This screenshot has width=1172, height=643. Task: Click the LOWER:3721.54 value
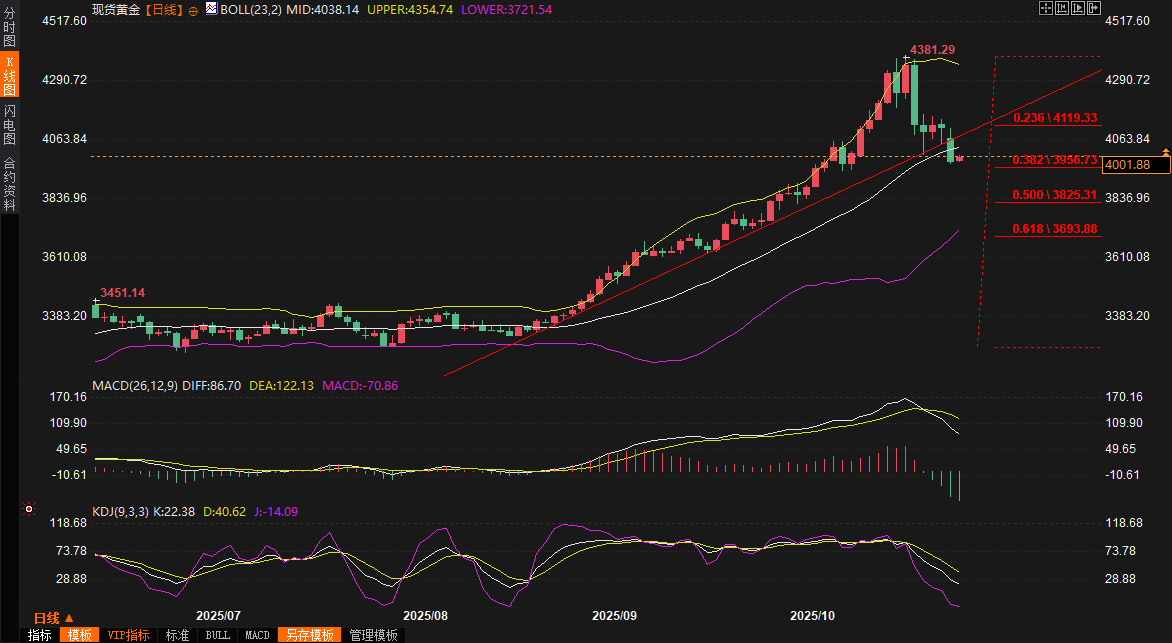coord(506,10)
